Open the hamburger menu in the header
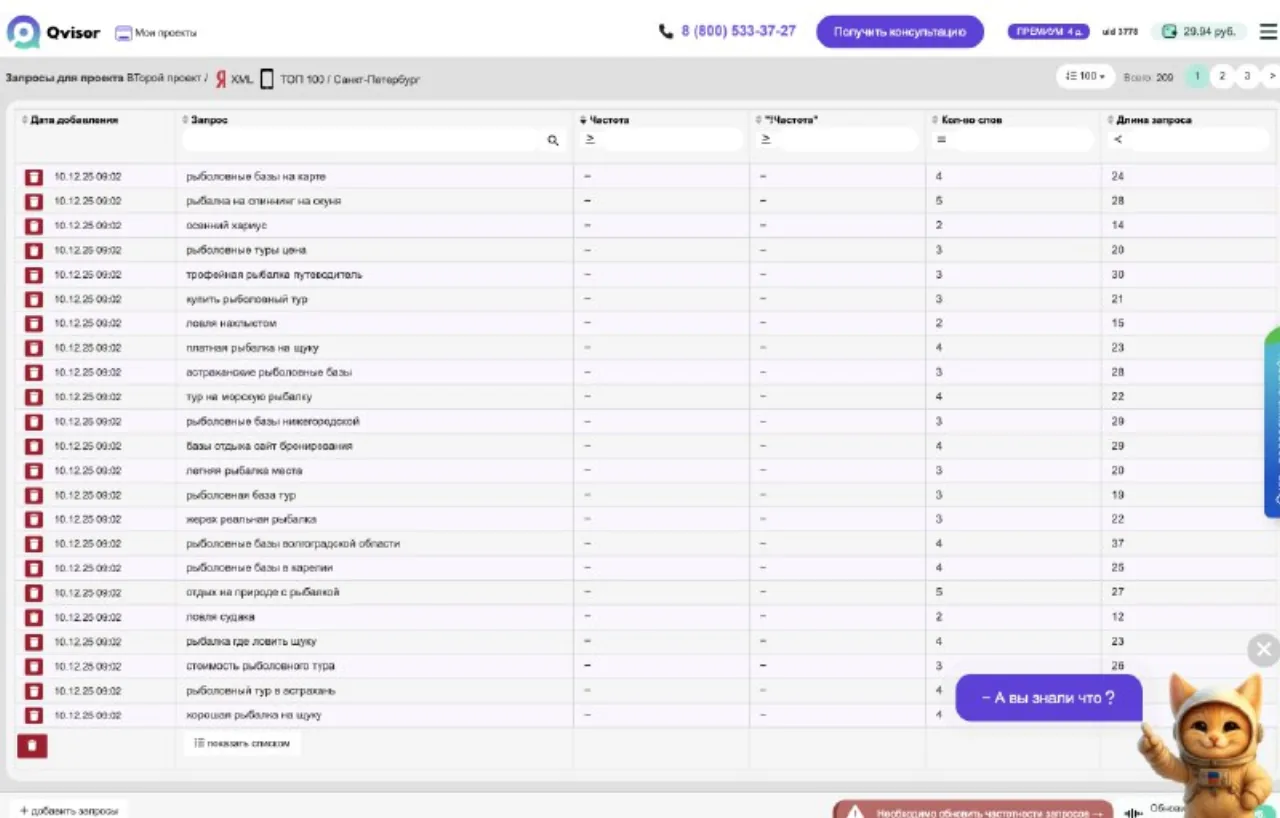 click(x=1267, y=32)
